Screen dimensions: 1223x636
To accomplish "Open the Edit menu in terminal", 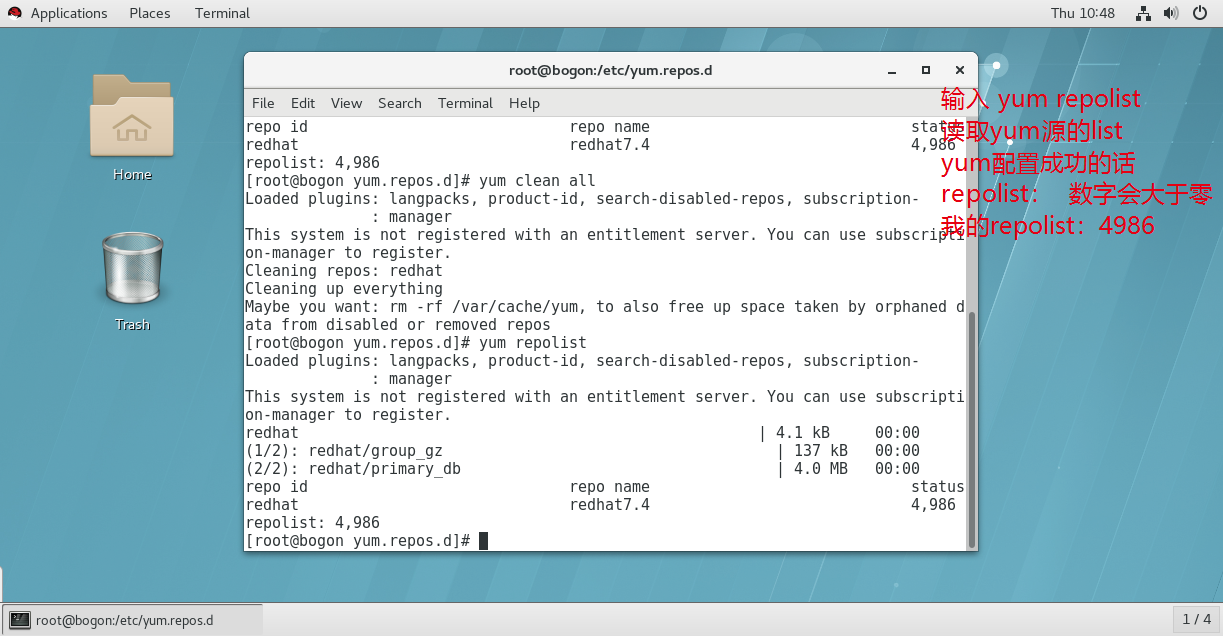I will (x=303, y=103).
